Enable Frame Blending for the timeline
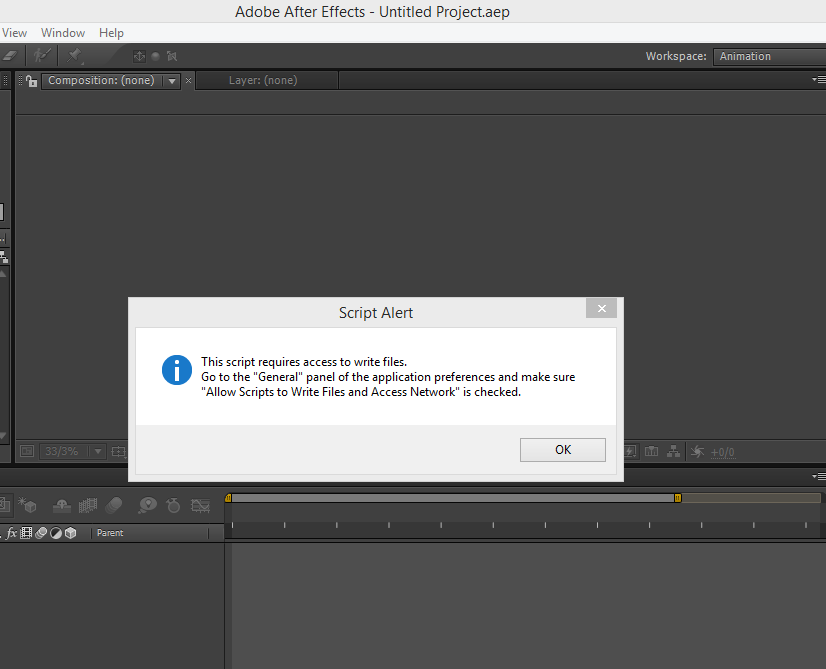The height and width of the screenshot is (669, 826). [88, 506]
